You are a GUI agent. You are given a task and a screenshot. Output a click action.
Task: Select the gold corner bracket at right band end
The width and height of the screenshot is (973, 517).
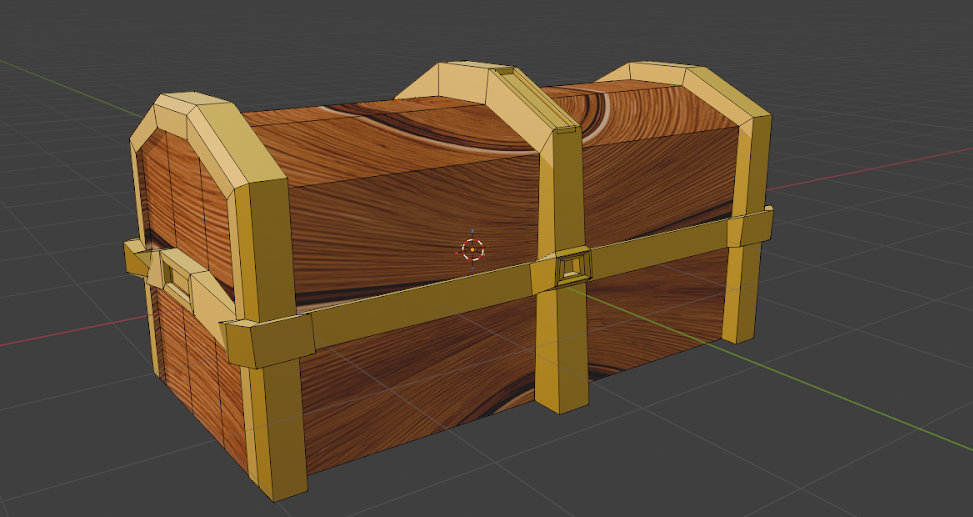(750, 230)
